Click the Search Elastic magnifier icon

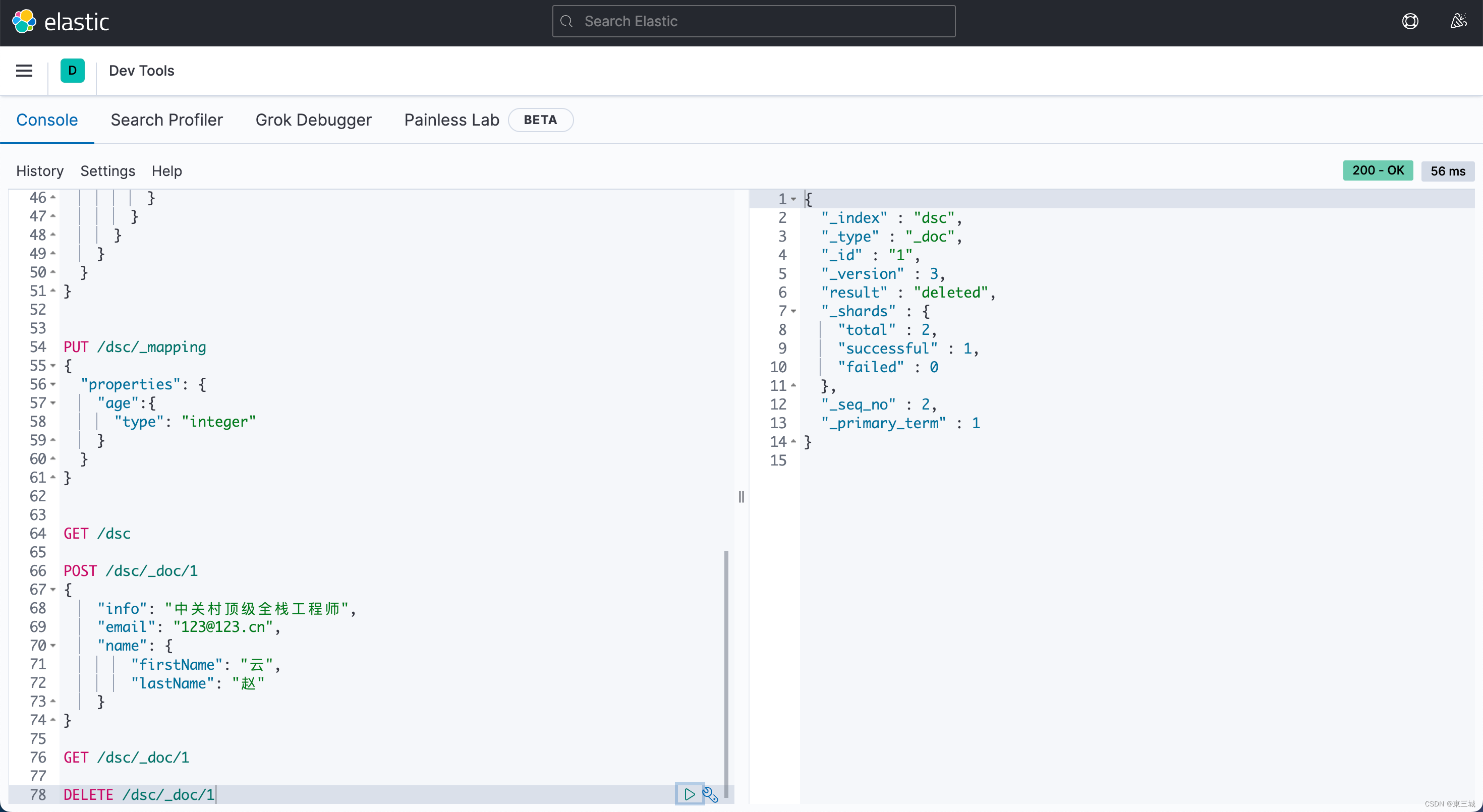tap(566, 21)
